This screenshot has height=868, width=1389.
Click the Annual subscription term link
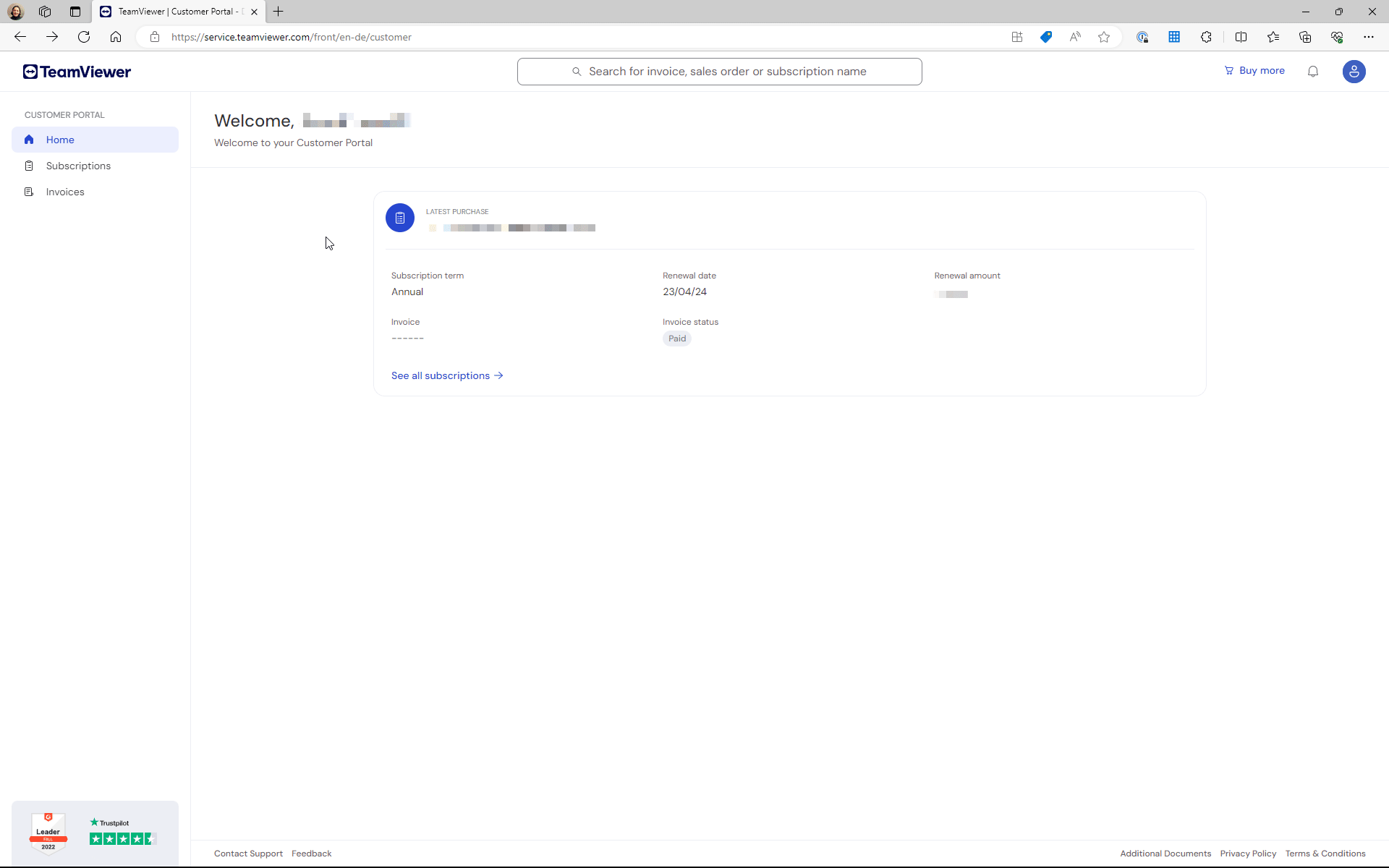(407, 290)
